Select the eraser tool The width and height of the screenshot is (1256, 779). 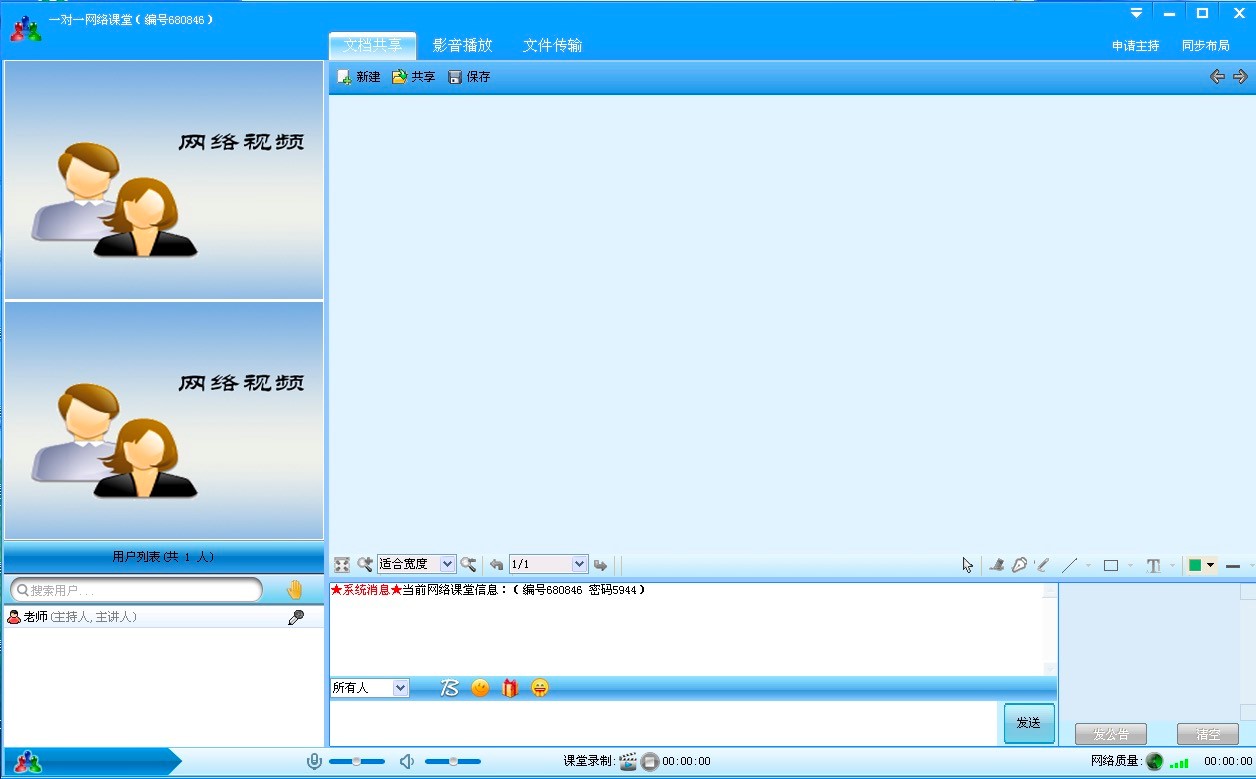1042,565
